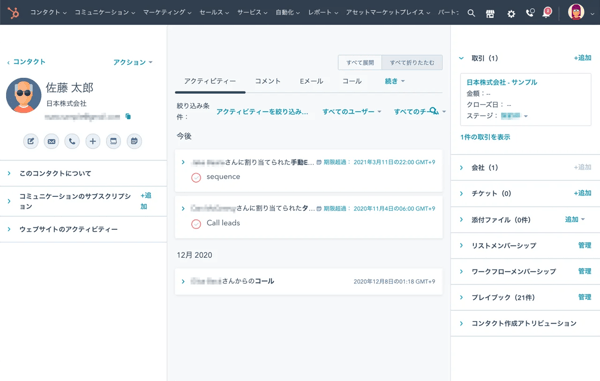600x381 pixels.
Task: Switch to the アクティビティー tab
Action: (210, 81)
